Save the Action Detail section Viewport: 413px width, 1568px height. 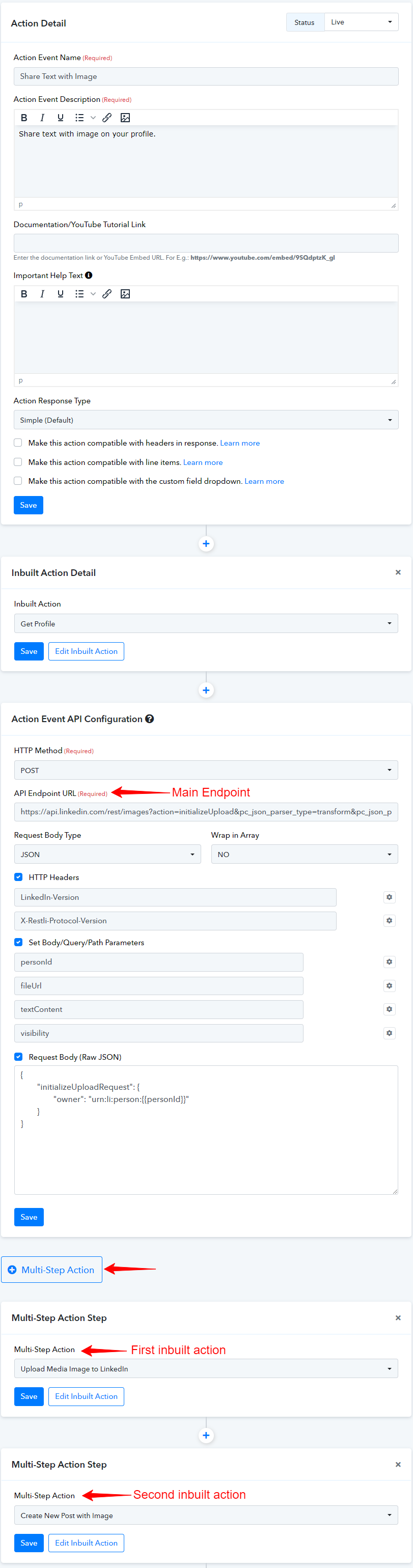[x=29, y=505]
